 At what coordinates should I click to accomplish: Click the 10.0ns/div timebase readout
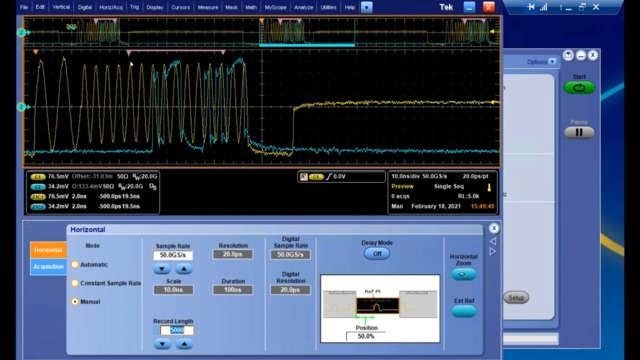pos(404,176)
